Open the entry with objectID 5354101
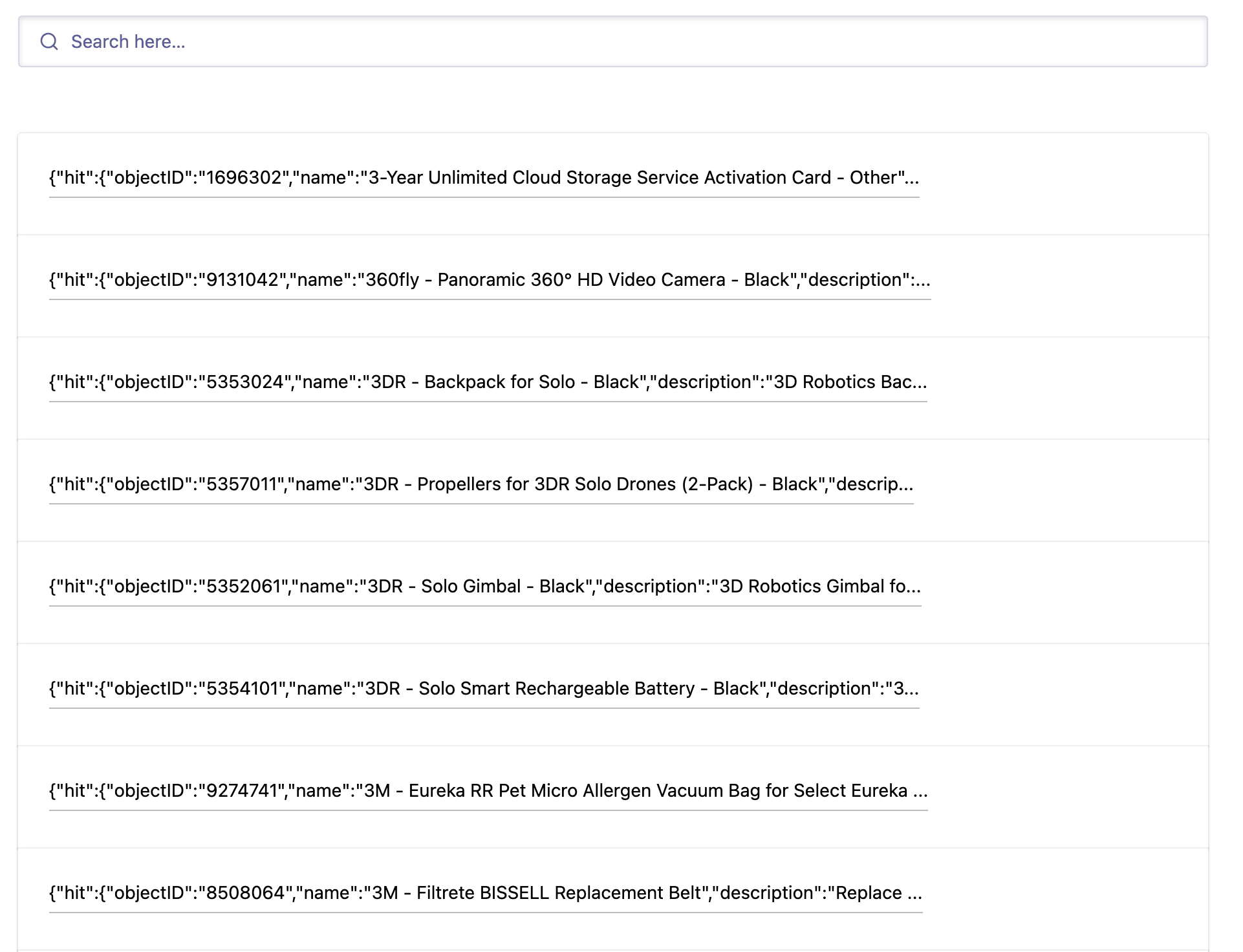The image size is (1243, 952). 242,689
